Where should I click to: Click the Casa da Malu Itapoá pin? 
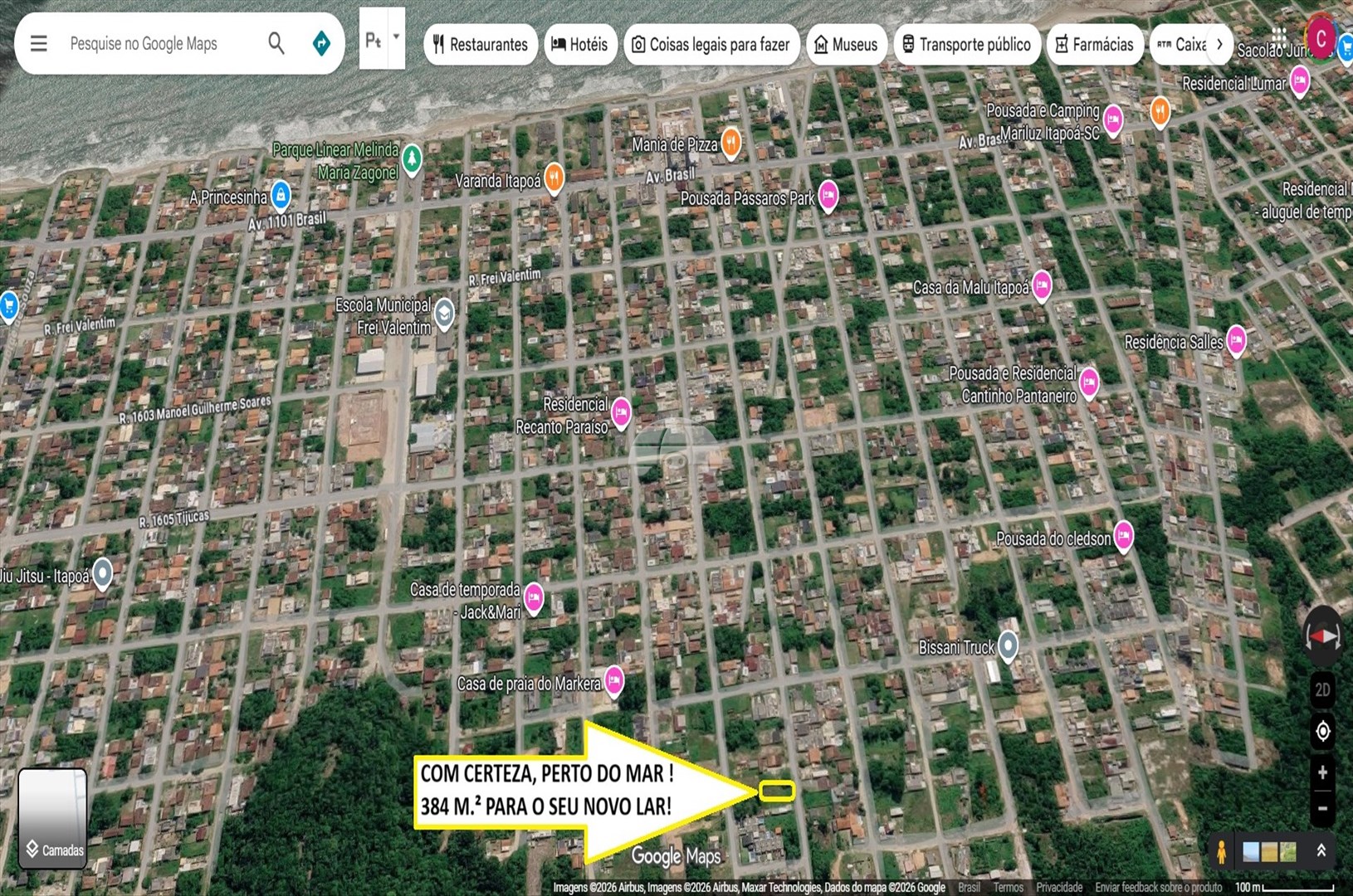coord(1042,286)
